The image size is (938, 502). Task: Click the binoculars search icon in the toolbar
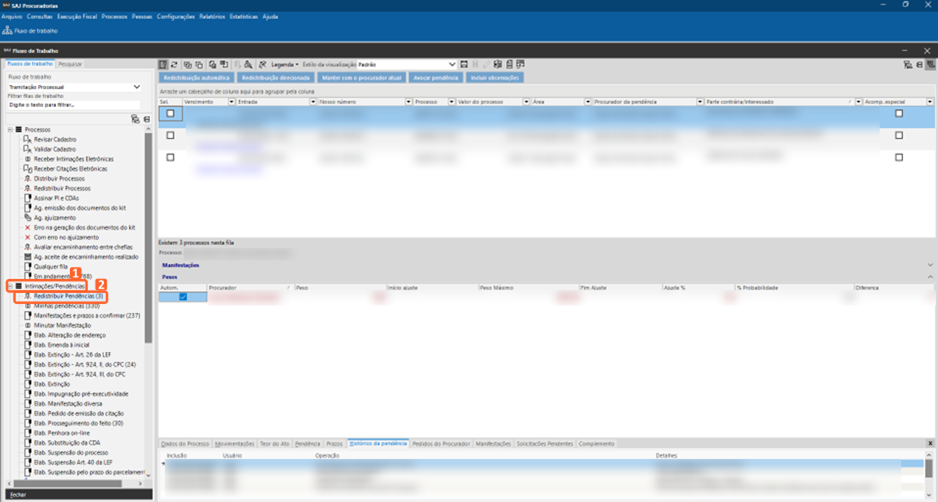[262, 64]
